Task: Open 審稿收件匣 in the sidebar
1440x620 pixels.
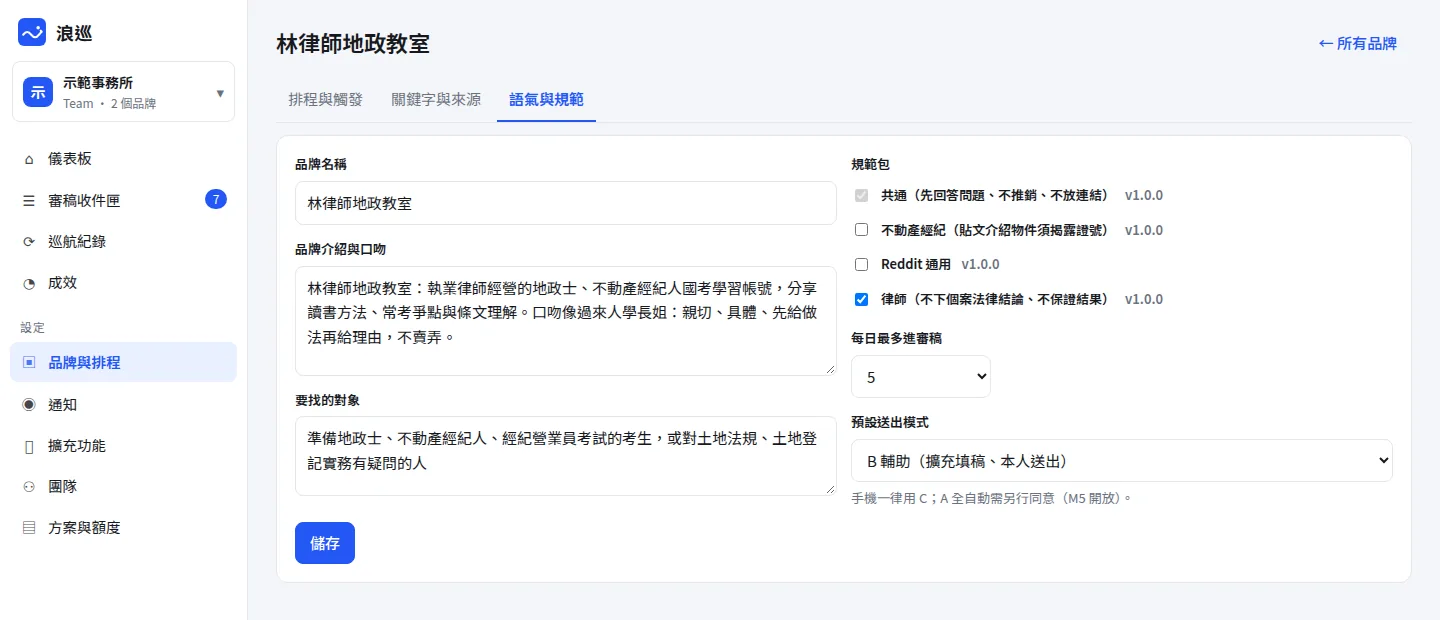Action: pyautogui.click(x=123, y=200)
